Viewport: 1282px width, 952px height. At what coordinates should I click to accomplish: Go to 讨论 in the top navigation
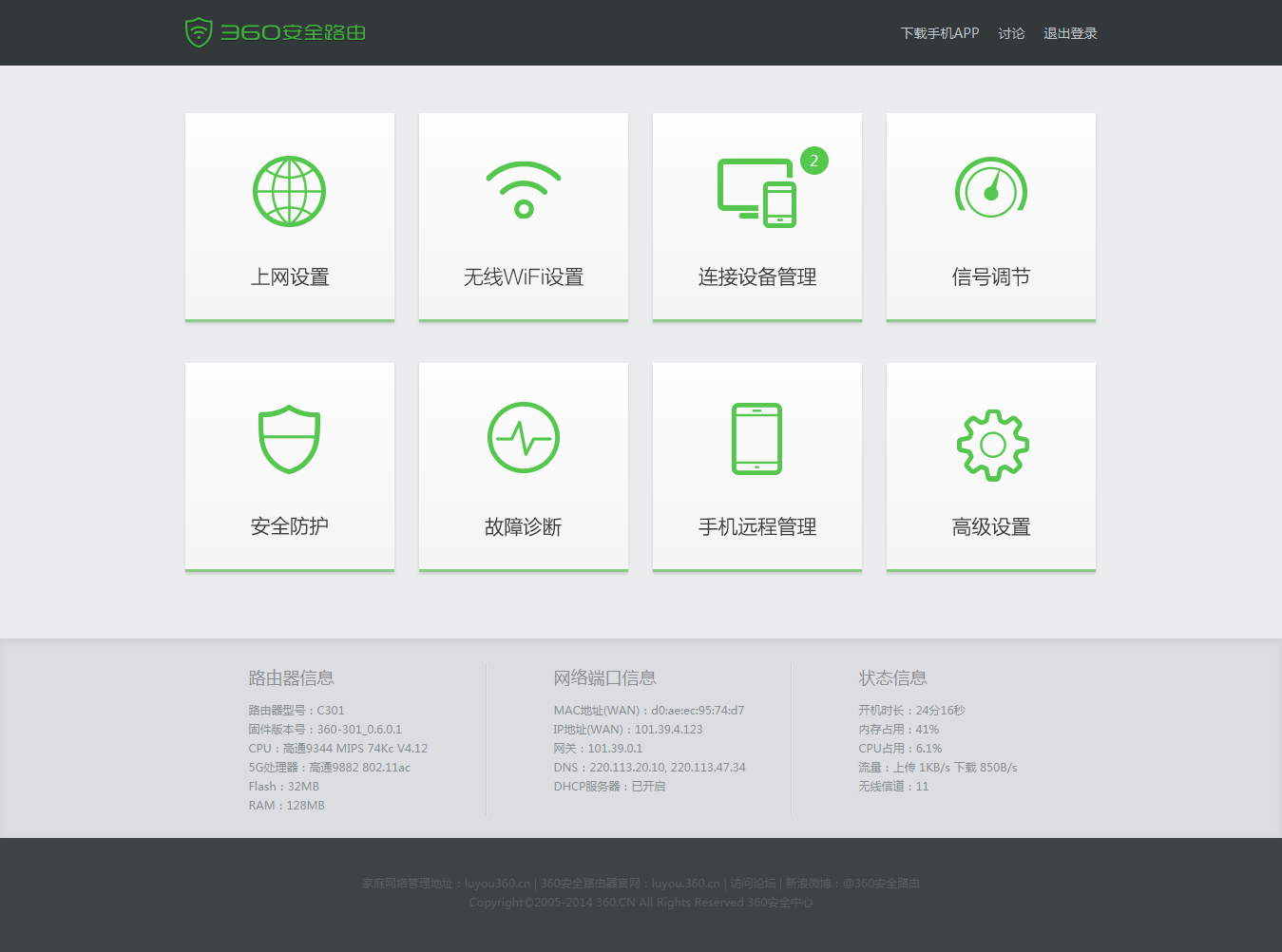[x=1011, y=33]
